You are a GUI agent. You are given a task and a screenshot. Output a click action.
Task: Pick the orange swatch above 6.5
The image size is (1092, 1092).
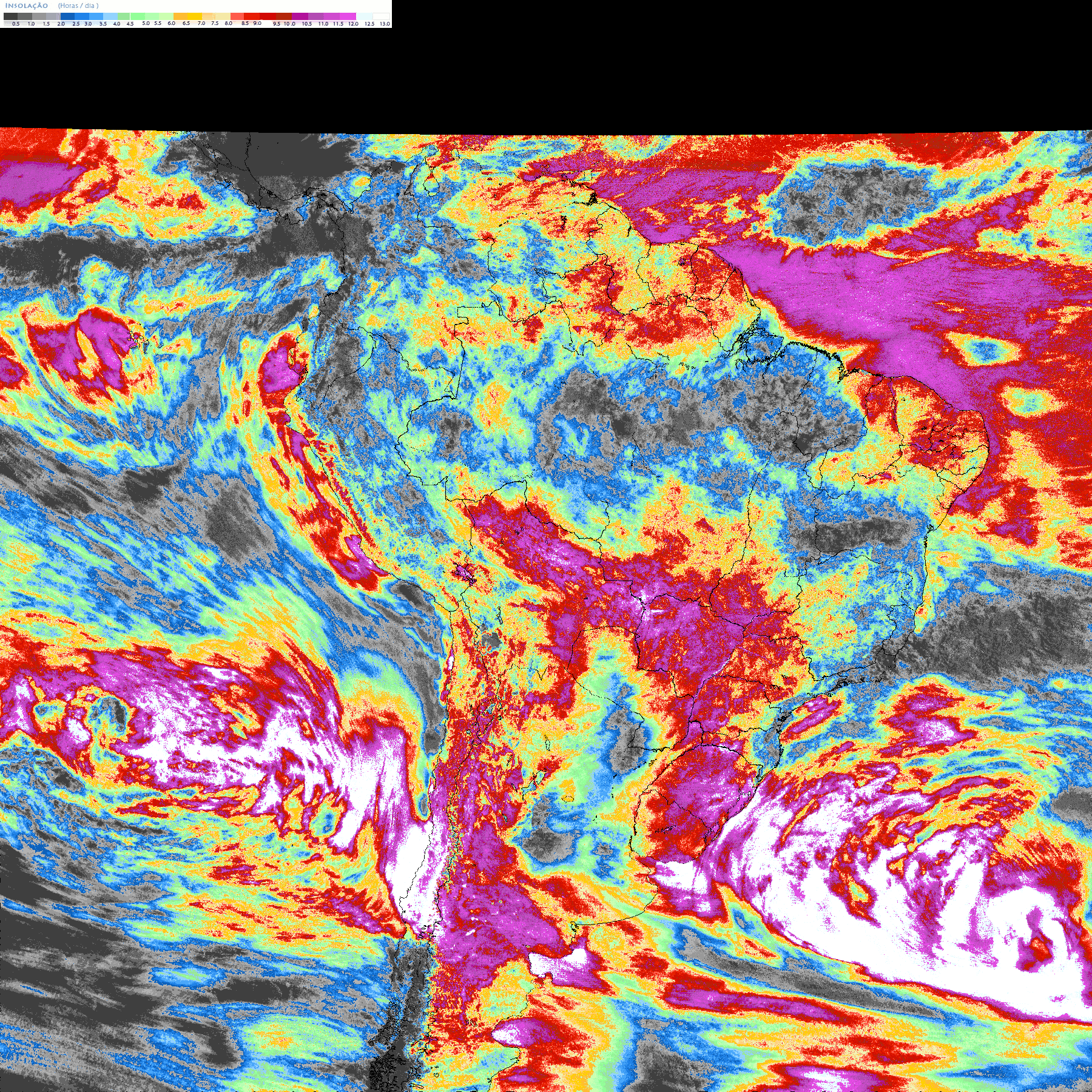[x=180, y=16]
